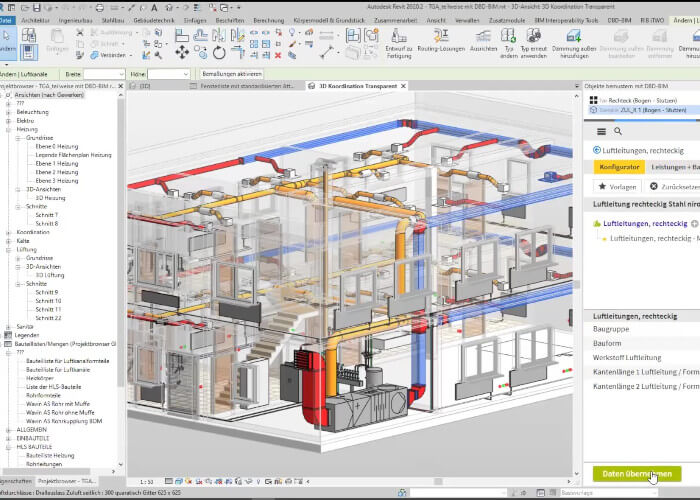Image resolution: width=700 pixels, height=500 pixels.
Task: Open Ebene 1 Heizung floor plan
Action: pos(57,164)
